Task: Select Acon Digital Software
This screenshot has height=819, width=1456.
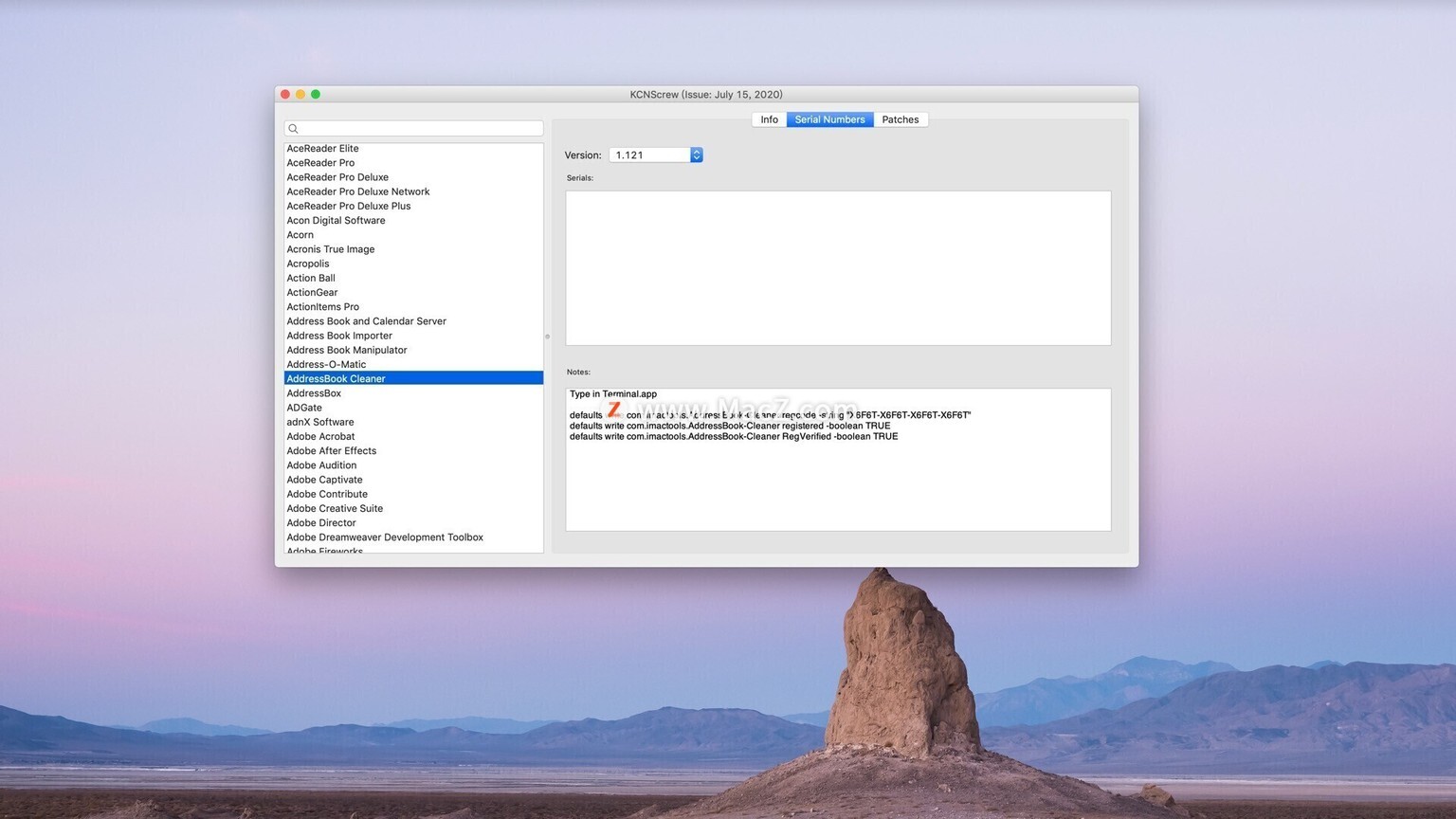Action: click(413, 220)
